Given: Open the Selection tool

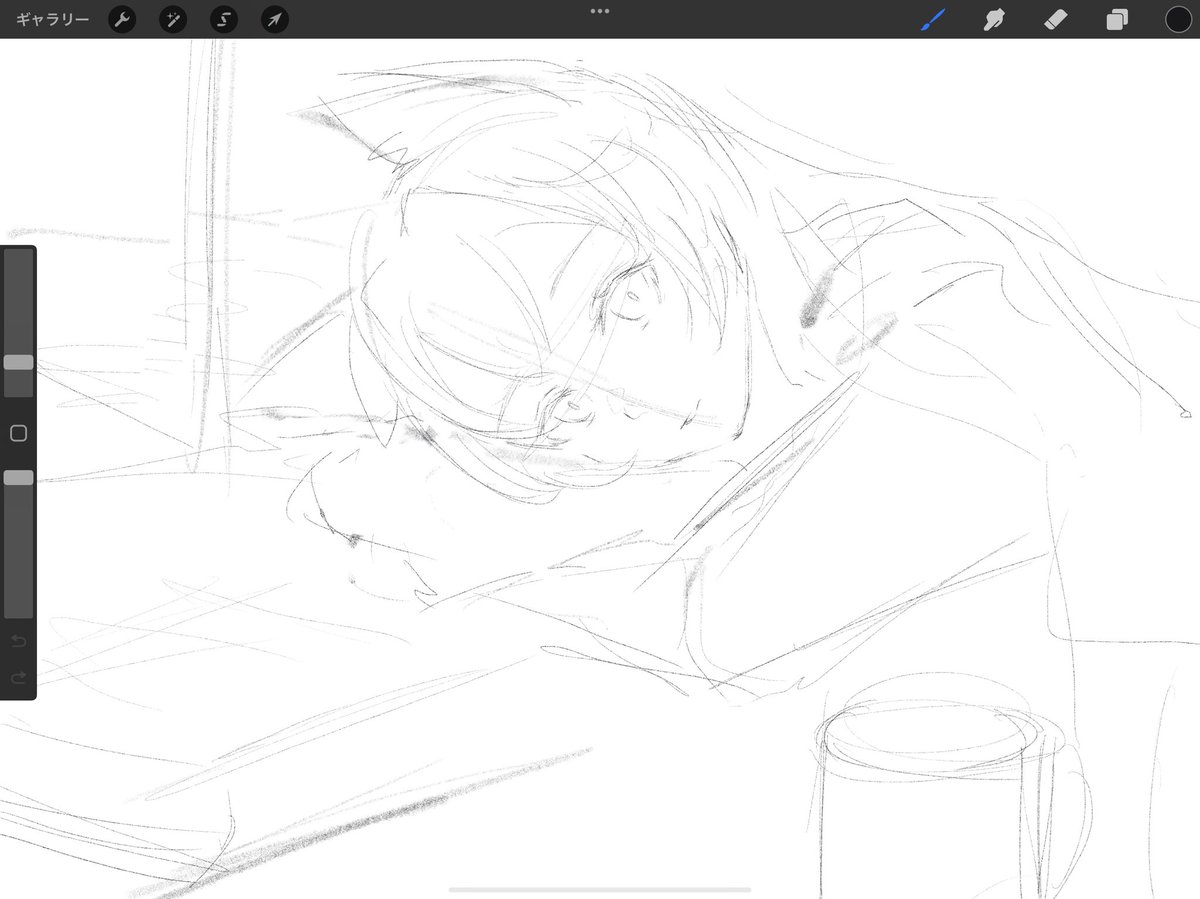Looking at the screenshot, I should tap(224, 20).
